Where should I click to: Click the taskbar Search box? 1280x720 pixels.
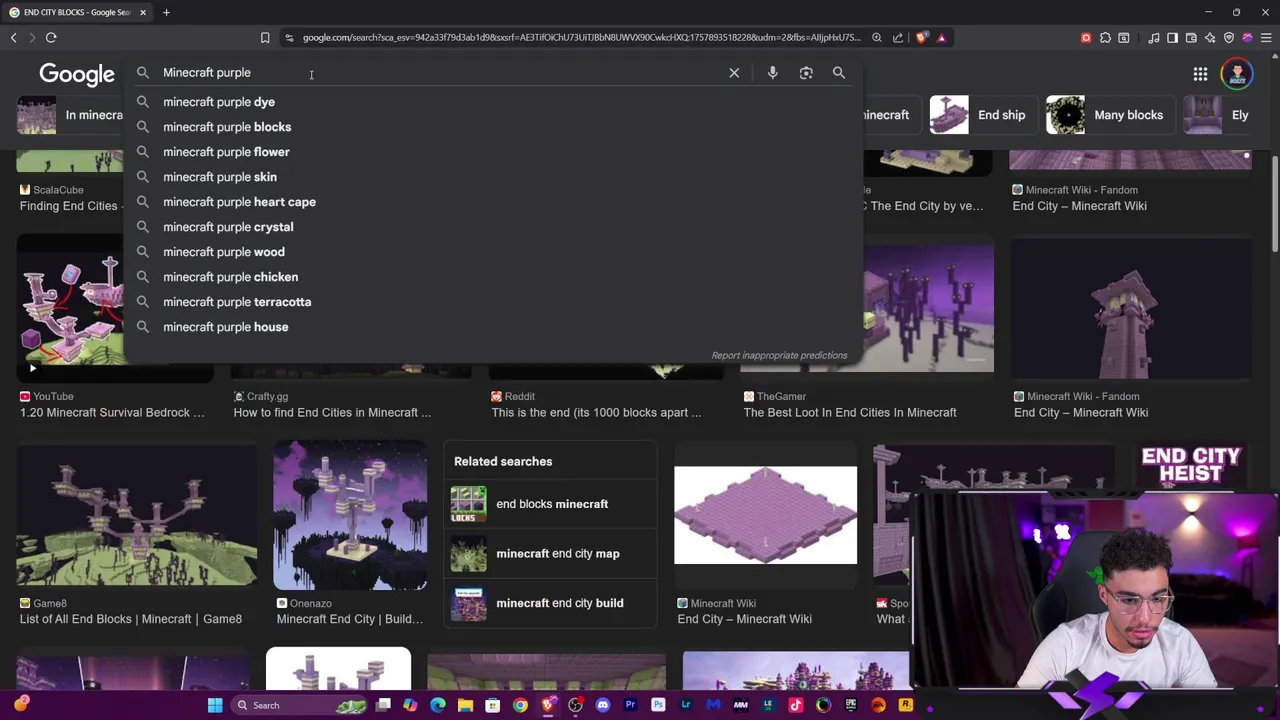300,705
